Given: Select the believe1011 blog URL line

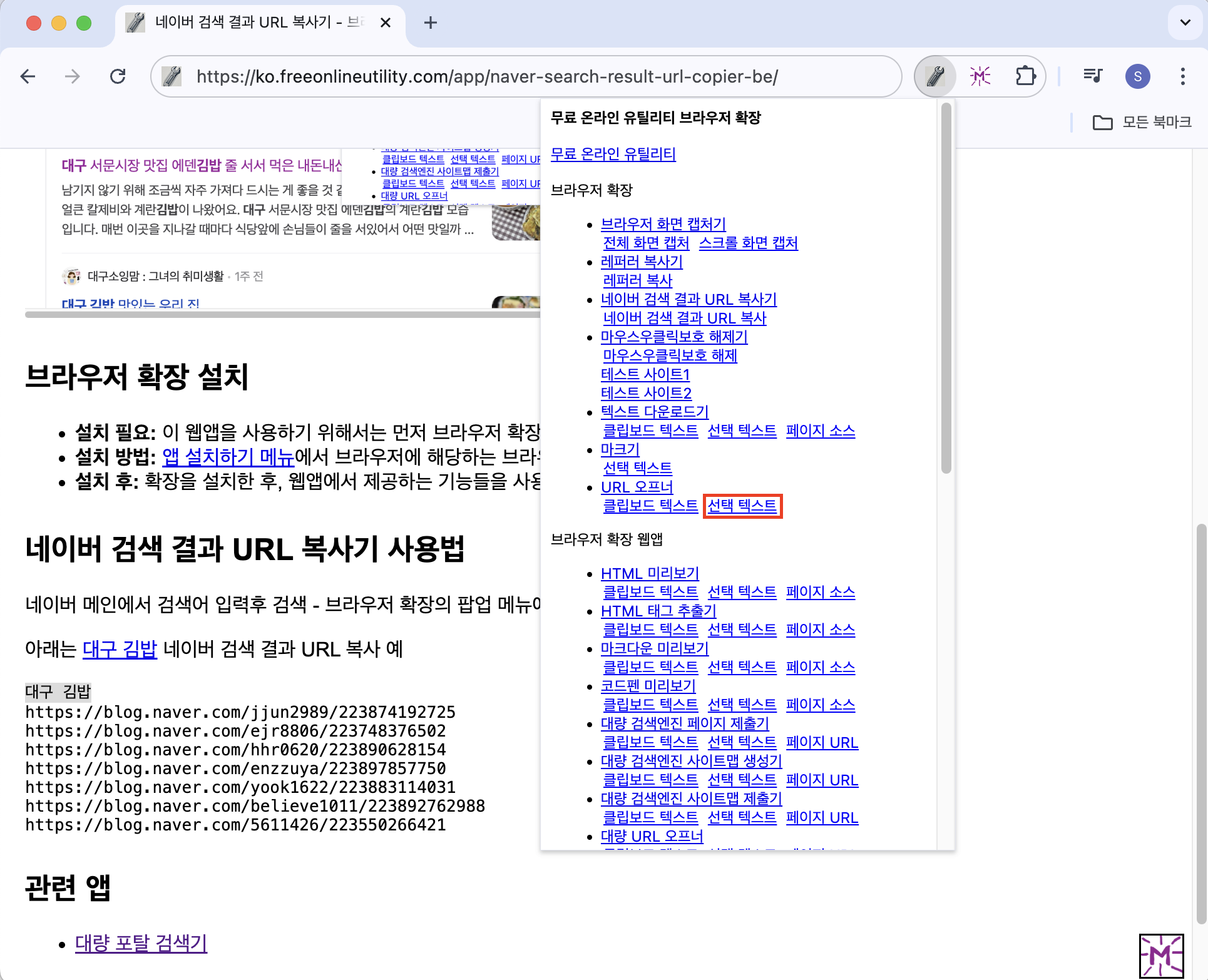Looking at the screenshot, I should (x=255, y=806).
